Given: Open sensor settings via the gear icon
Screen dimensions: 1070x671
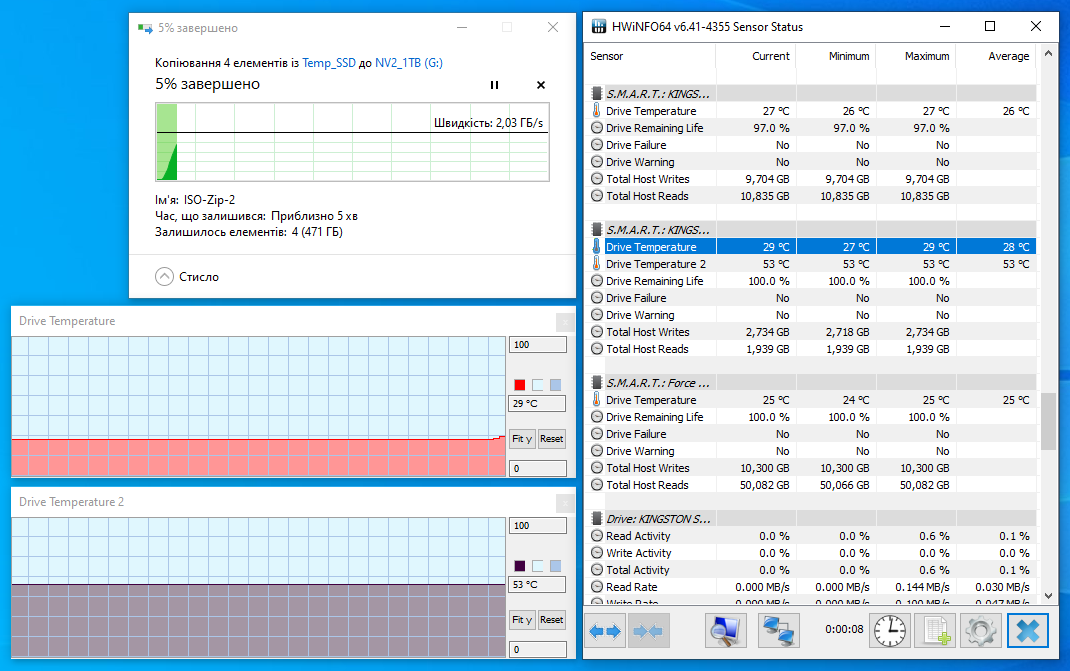Looking at the screenshot, I should (980, 630).
